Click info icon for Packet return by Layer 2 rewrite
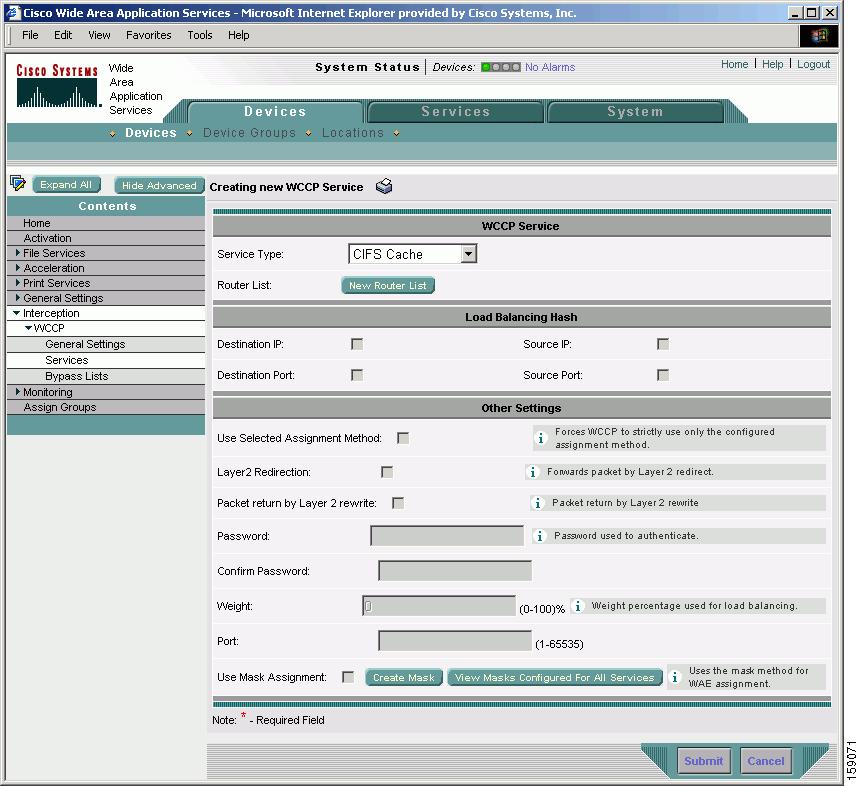 coord(538,503)
